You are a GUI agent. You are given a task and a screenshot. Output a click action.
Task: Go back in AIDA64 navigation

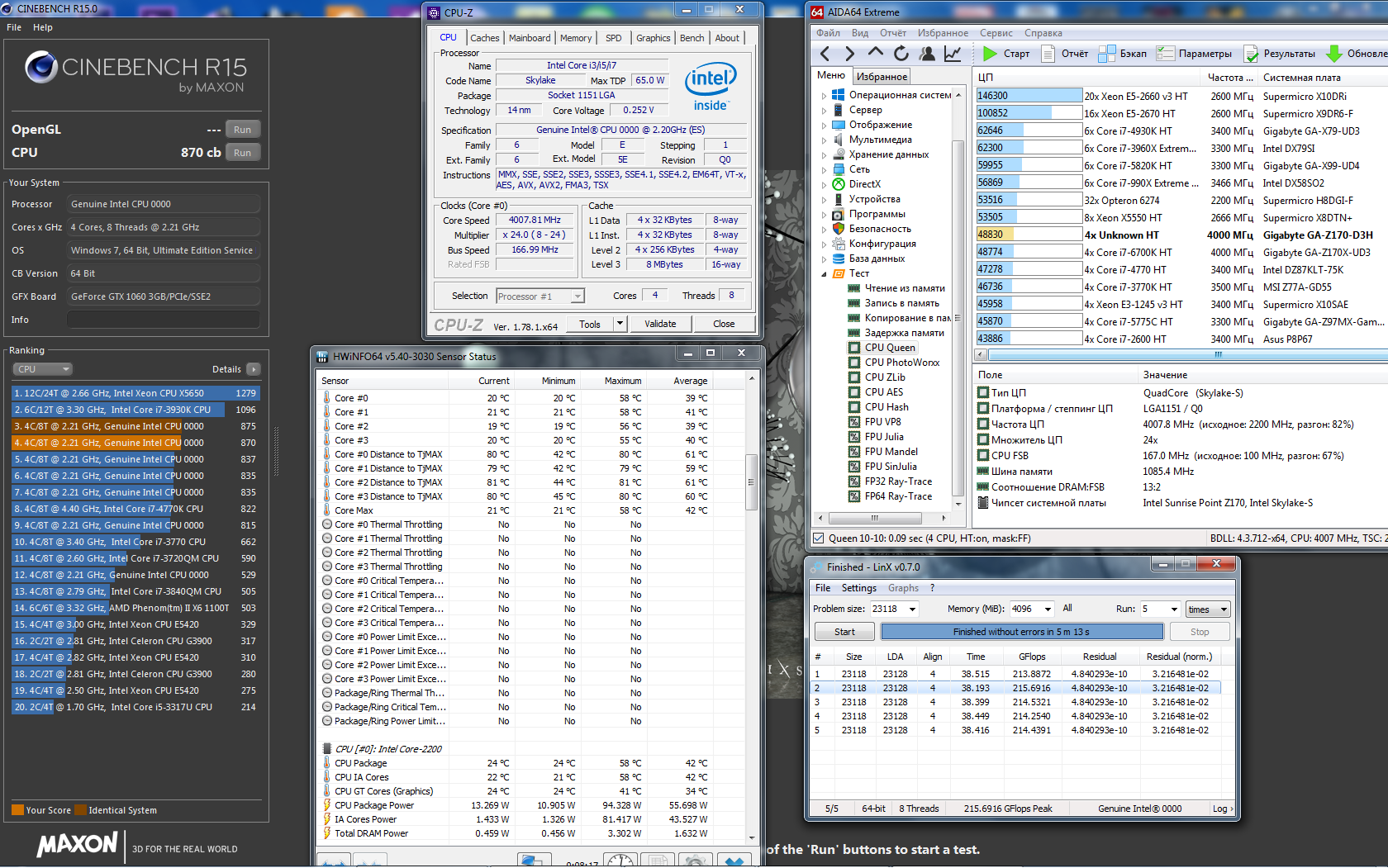coord(825,54)
